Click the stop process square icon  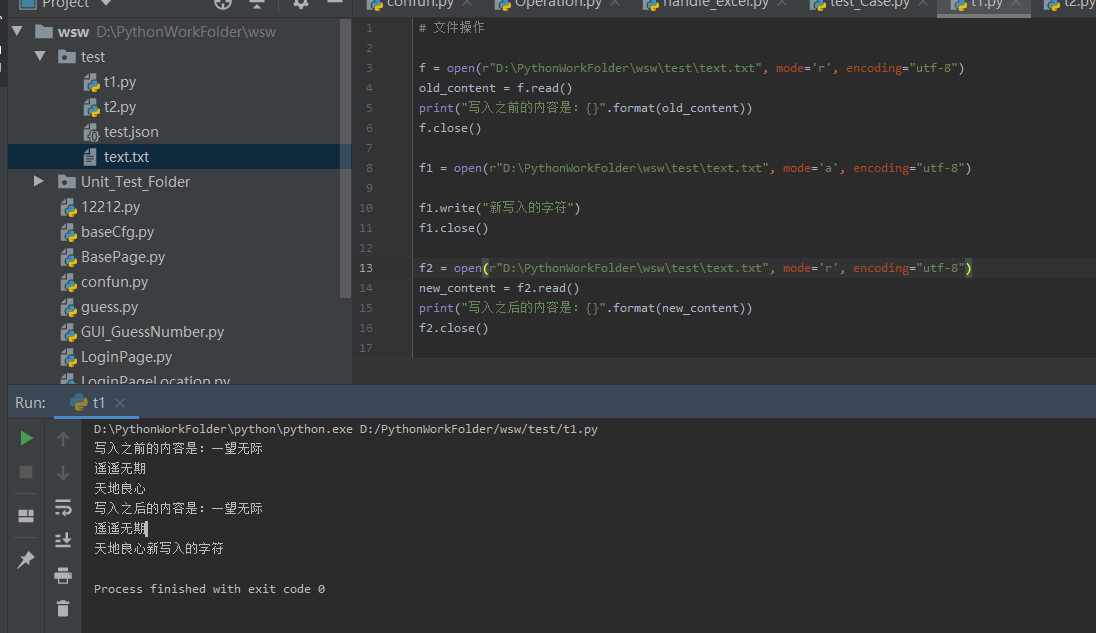[26, 472]
